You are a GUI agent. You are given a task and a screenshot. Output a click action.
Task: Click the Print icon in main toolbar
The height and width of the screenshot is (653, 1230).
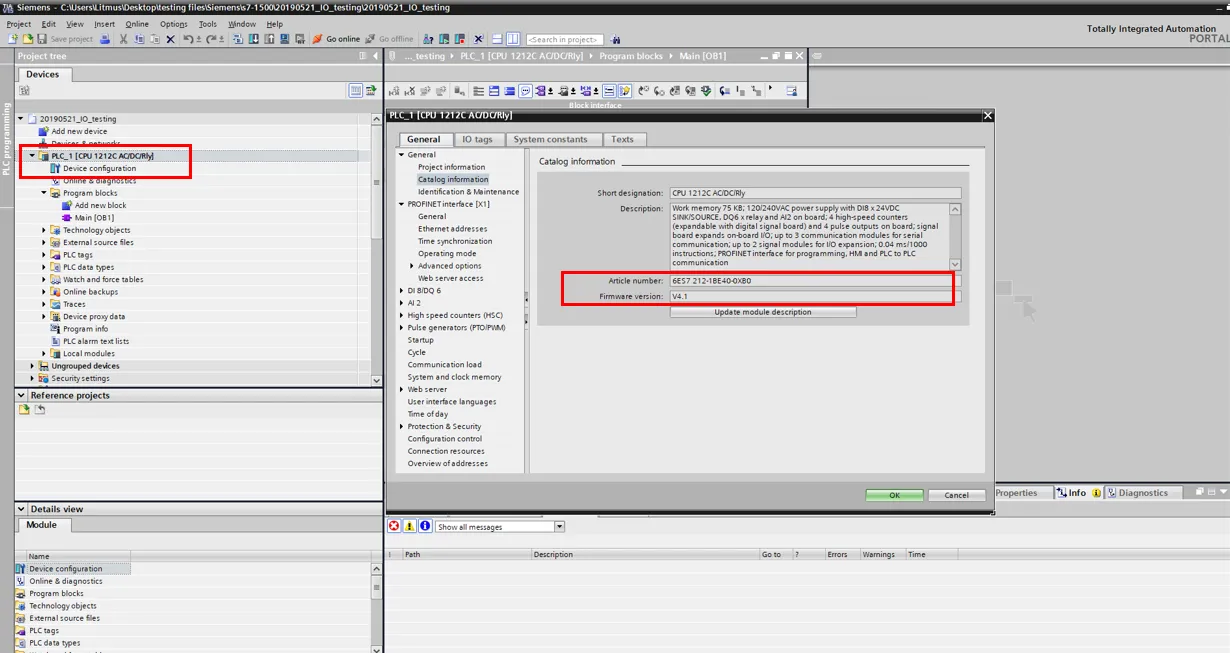tap(105, 39)
